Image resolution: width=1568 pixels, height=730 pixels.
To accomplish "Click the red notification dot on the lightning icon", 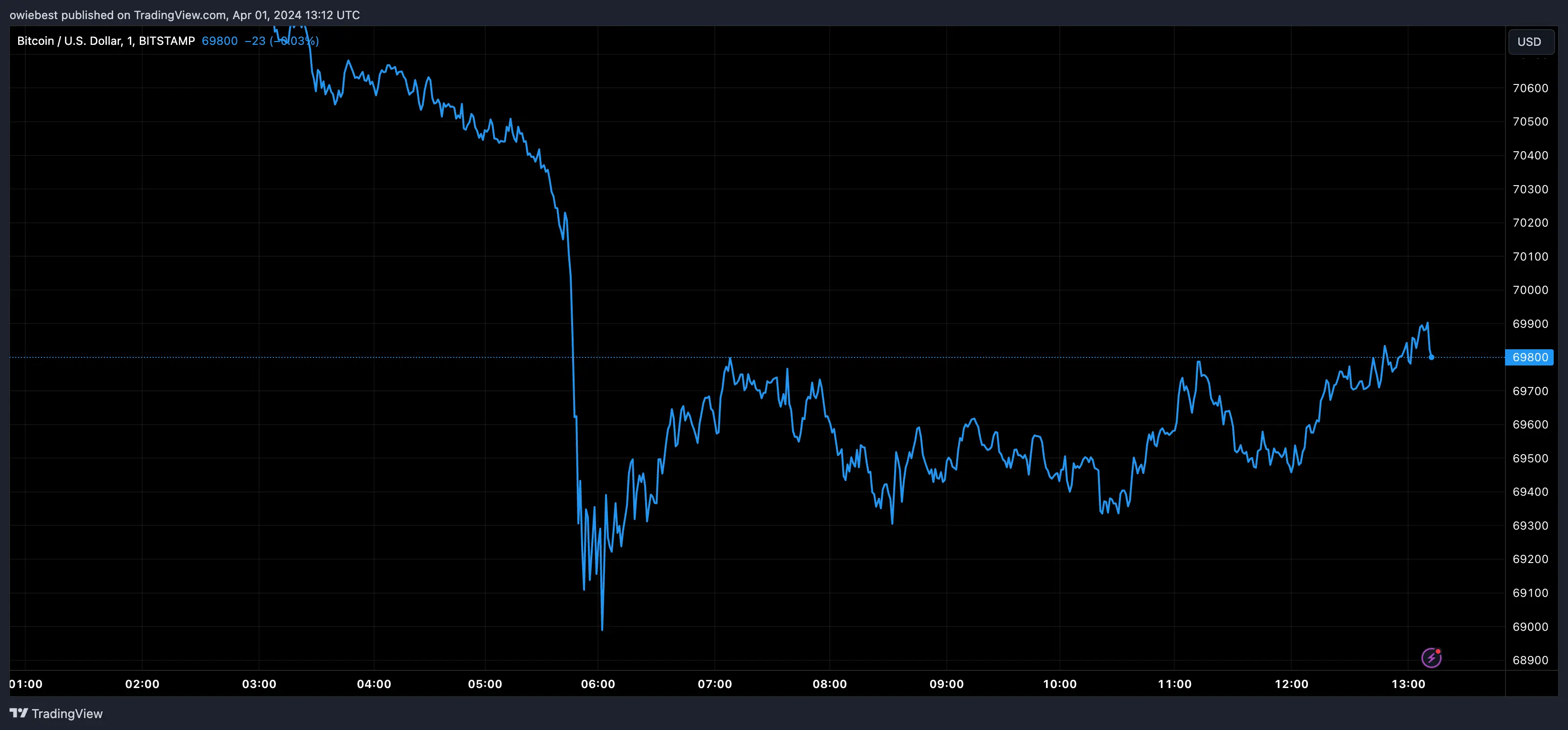I will [1439, 651].
